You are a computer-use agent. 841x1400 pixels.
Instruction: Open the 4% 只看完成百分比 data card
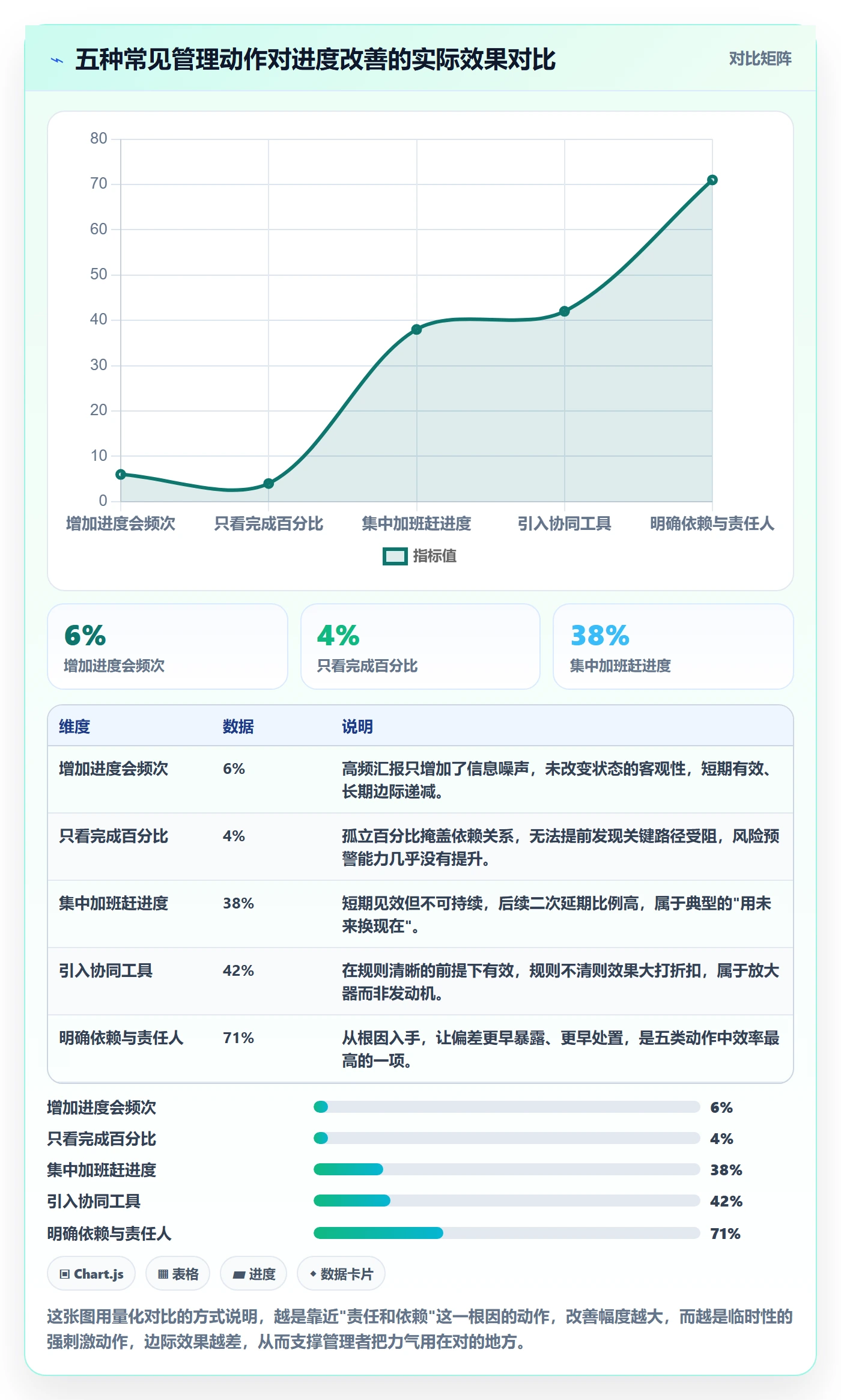(421, 647)
